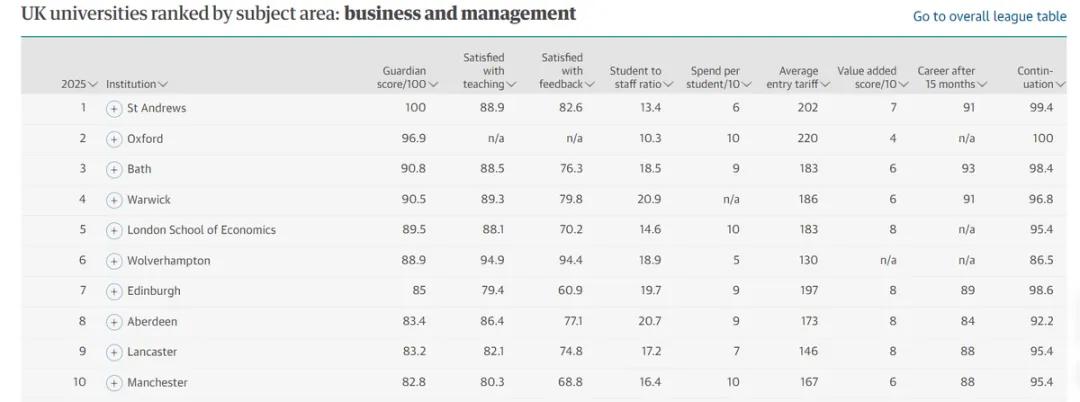Click the plus icon next to Wolverhampton
The image size is (1080, 402).
[114, 262]
